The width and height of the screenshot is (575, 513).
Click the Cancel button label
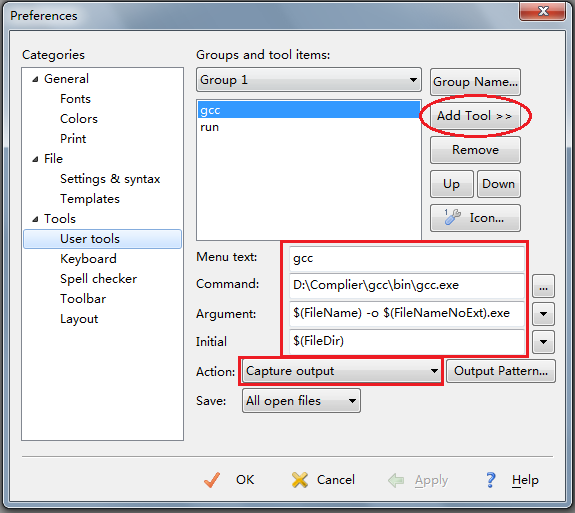(336, 480)
